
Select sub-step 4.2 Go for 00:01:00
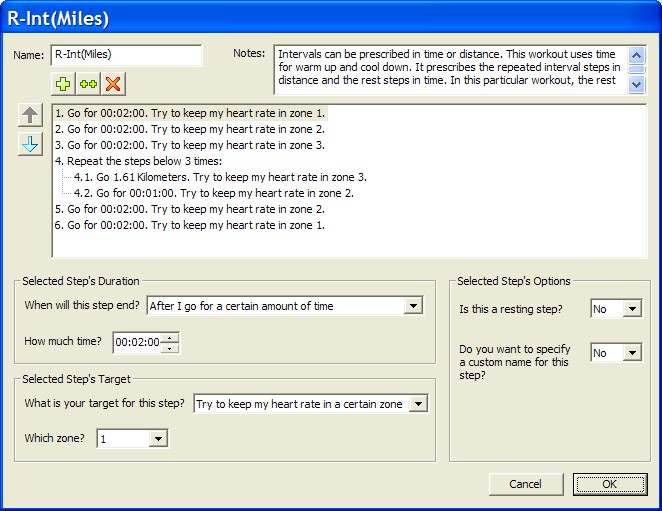pos(214,193)
